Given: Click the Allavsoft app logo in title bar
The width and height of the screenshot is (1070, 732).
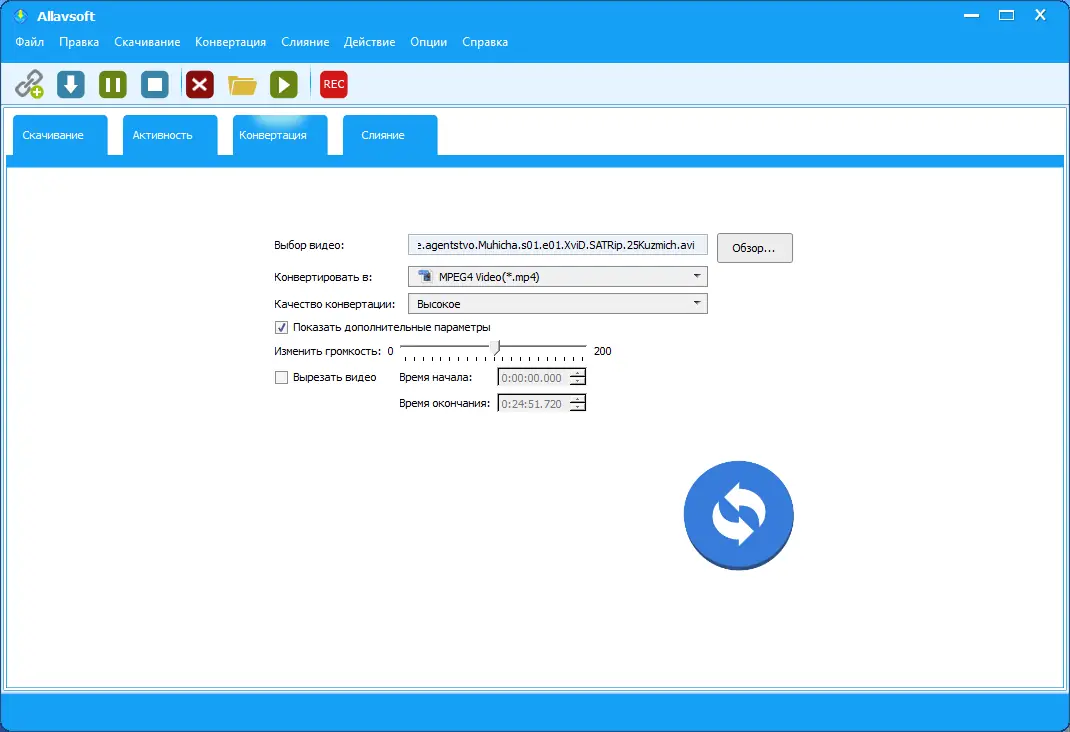Looking at the screenshot, I should pyautogui.click(x=21, y=16).
